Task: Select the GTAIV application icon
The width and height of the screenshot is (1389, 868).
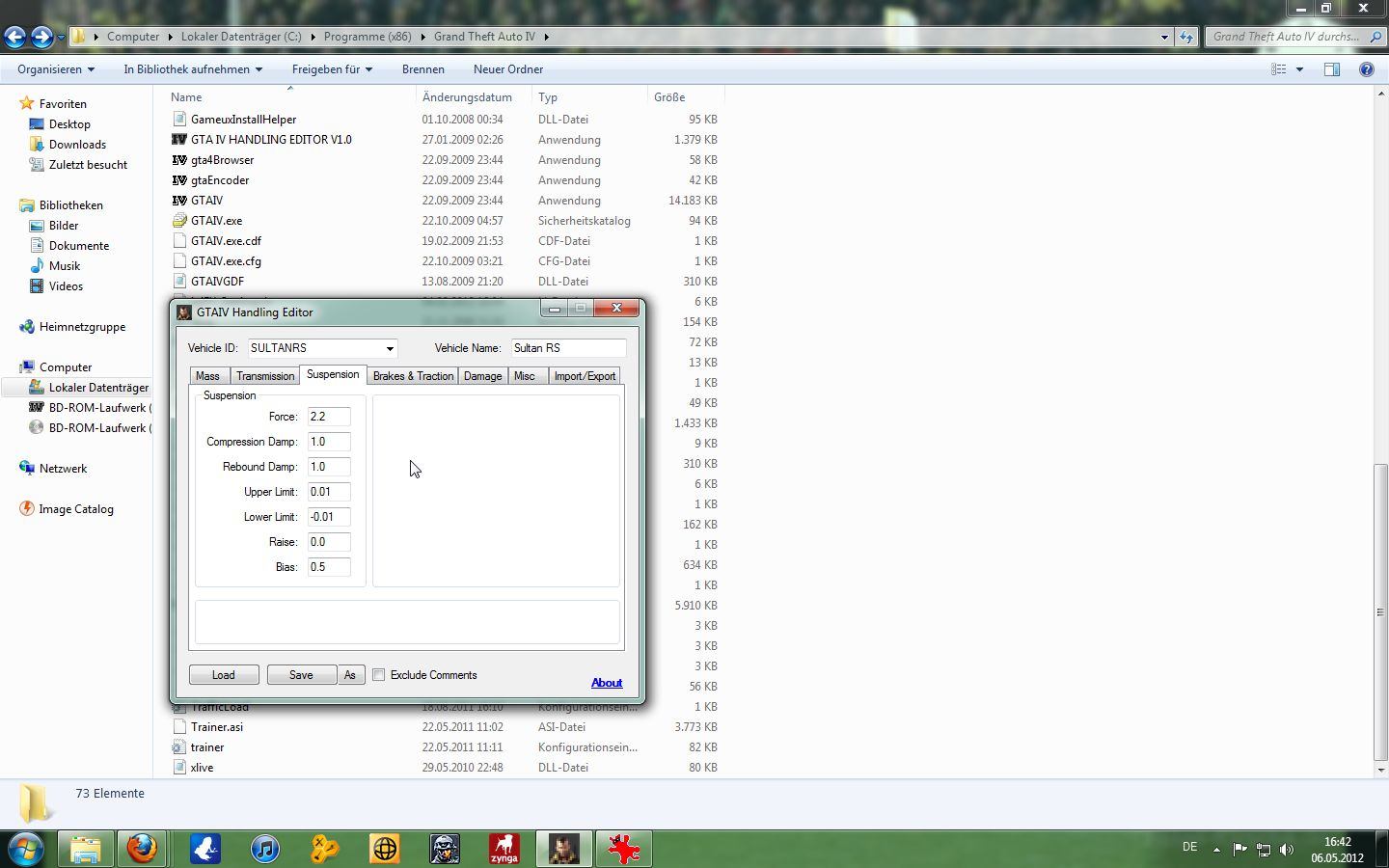Action: point(179,201)
